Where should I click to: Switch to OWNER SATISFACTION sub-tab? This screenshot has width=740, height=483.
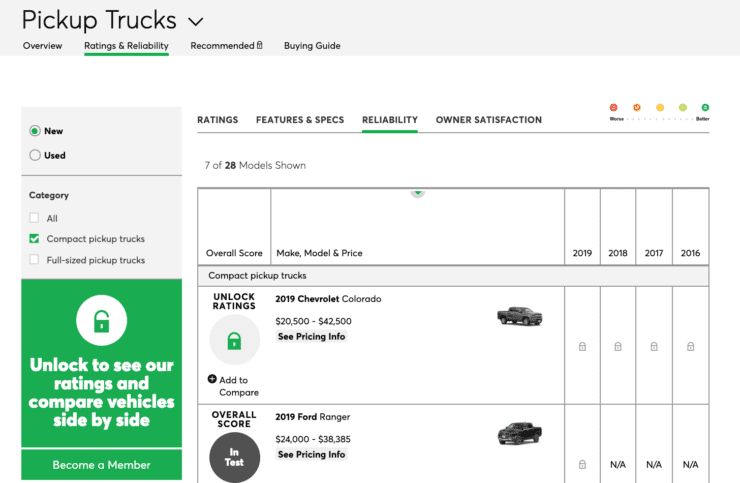[x=488, y=120]
